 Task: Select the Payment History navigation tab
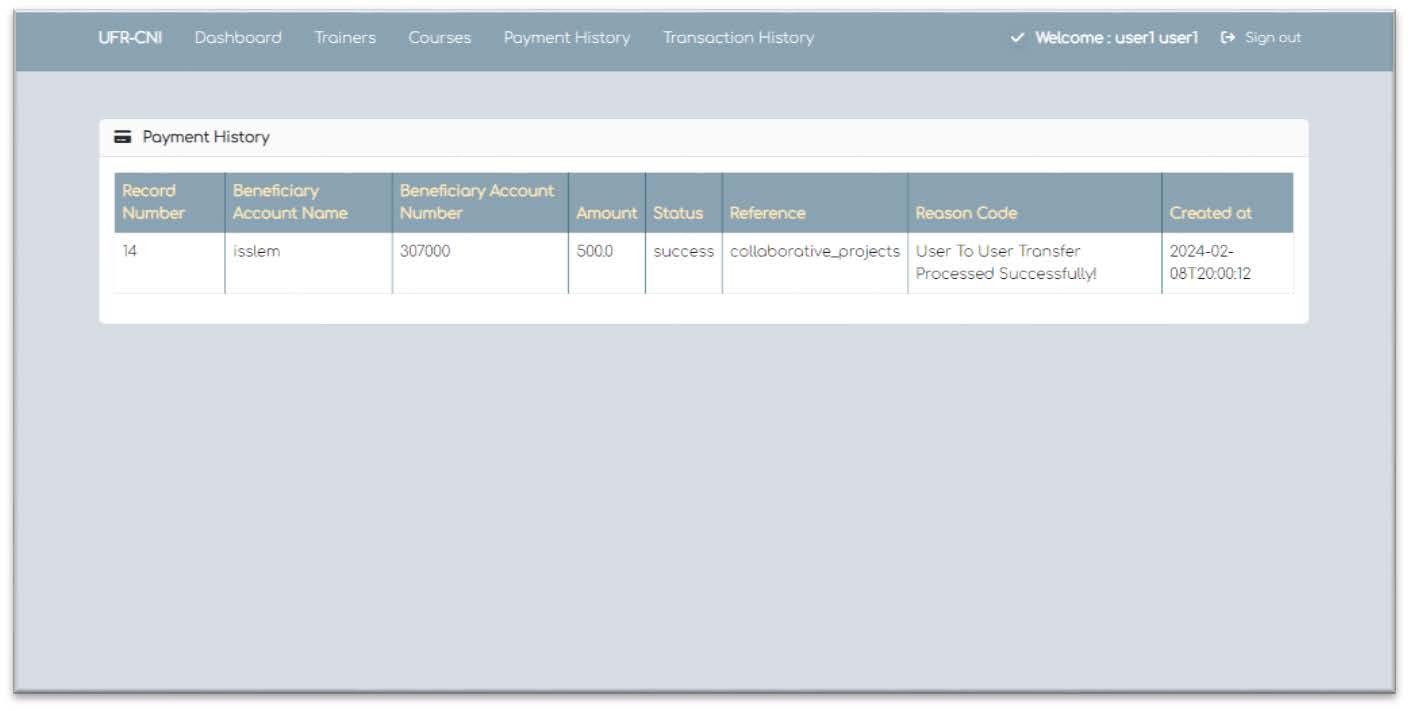566,37
